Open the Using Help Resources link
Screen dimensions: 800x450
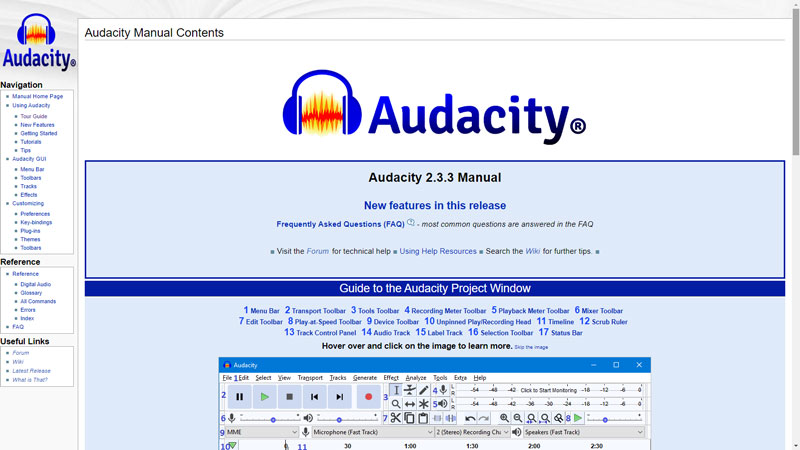438,252
